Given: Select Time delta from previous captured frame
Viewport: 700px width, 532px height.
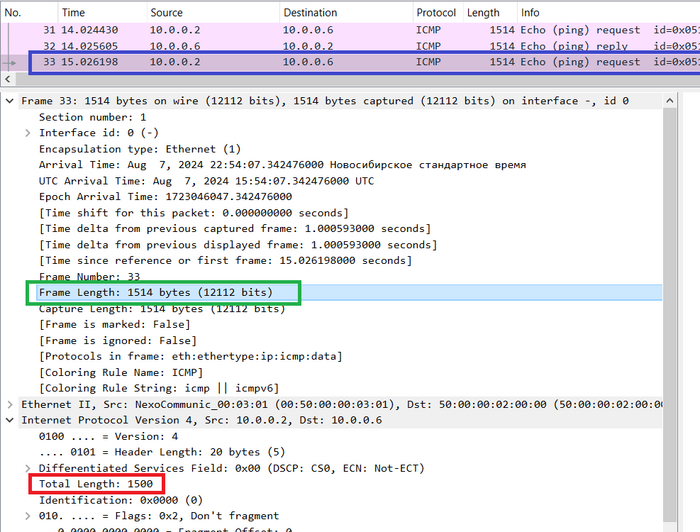Looking at the screenshot, I should [x=235, y=229].
